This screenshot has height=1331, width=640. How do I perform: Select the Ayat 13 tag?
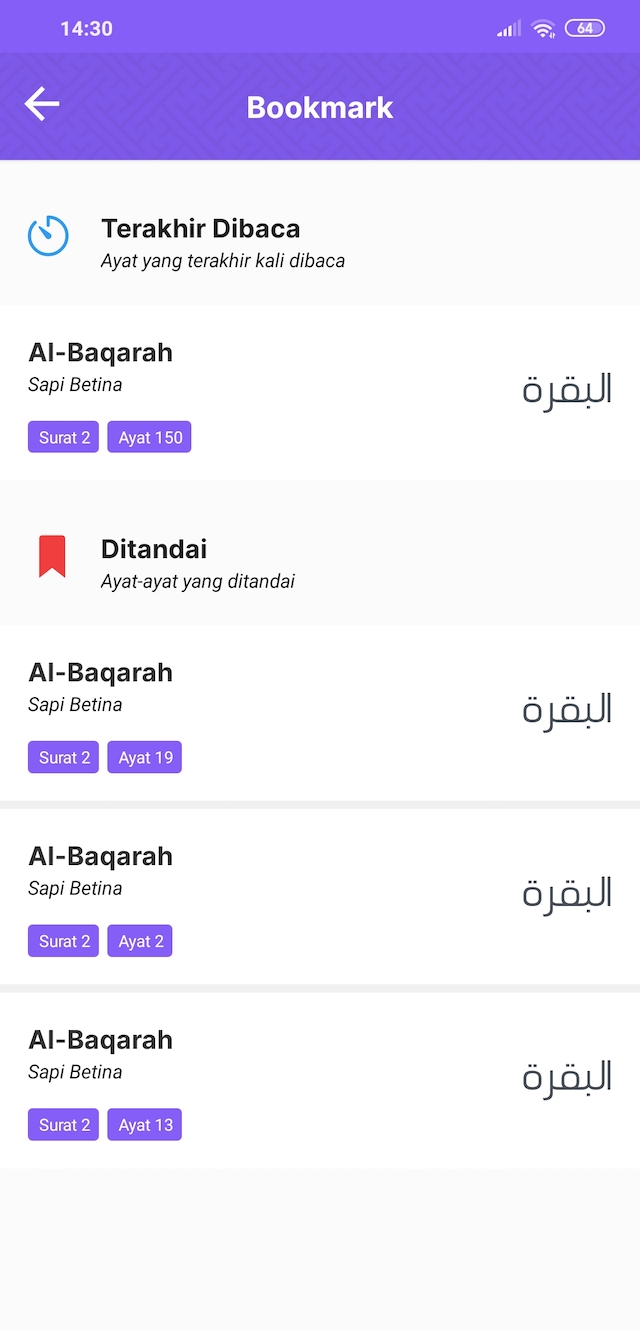point(145,1125)
